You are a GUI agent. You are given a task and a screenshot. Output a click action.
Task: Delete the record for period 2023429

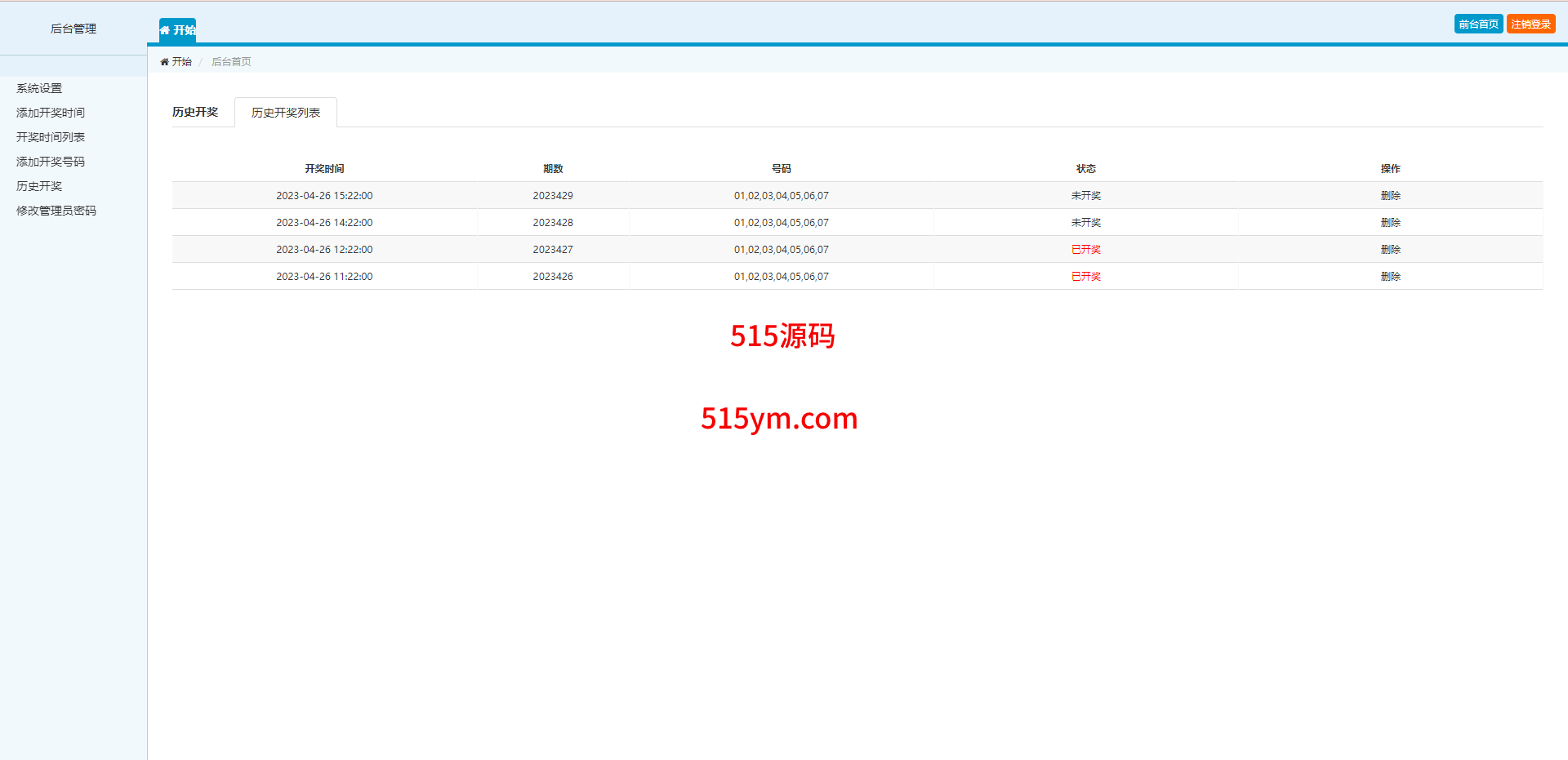coord(1390,196)
